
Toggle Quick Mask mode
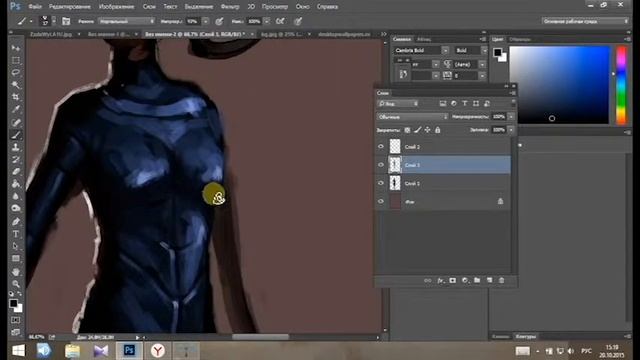point(16,320)
